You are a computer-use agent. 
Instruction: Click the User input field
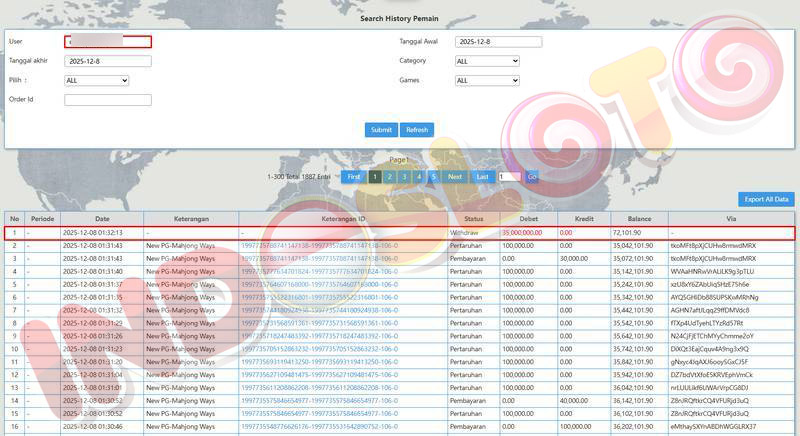107,42
